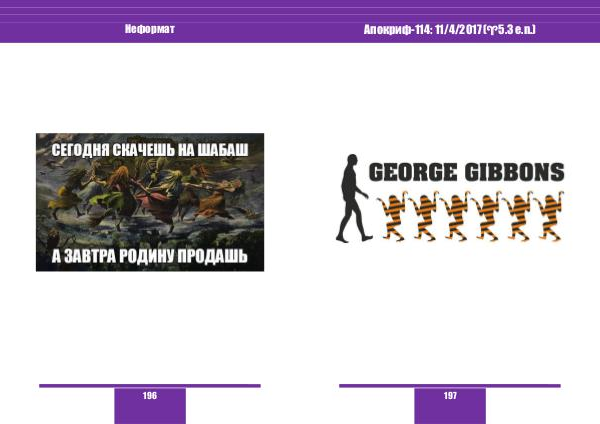Viewport: 600px width, 424px height.
Task: Select the last striped gibbon on the right
Action: [x=548, y=214]
